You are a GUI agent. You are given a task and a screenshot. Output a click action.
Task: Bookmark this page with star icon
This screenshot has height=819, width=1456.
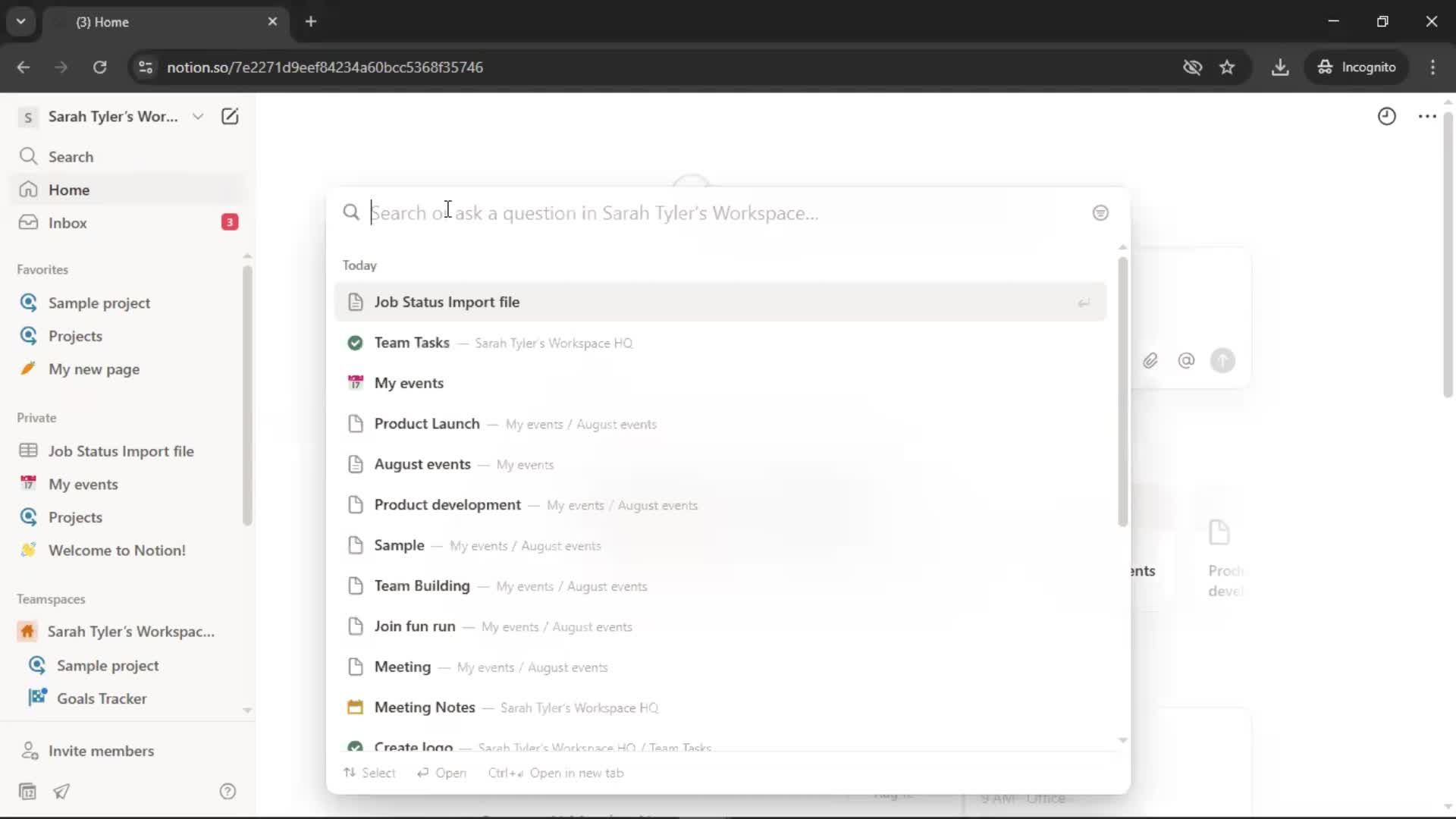(x=1227, y=67)
